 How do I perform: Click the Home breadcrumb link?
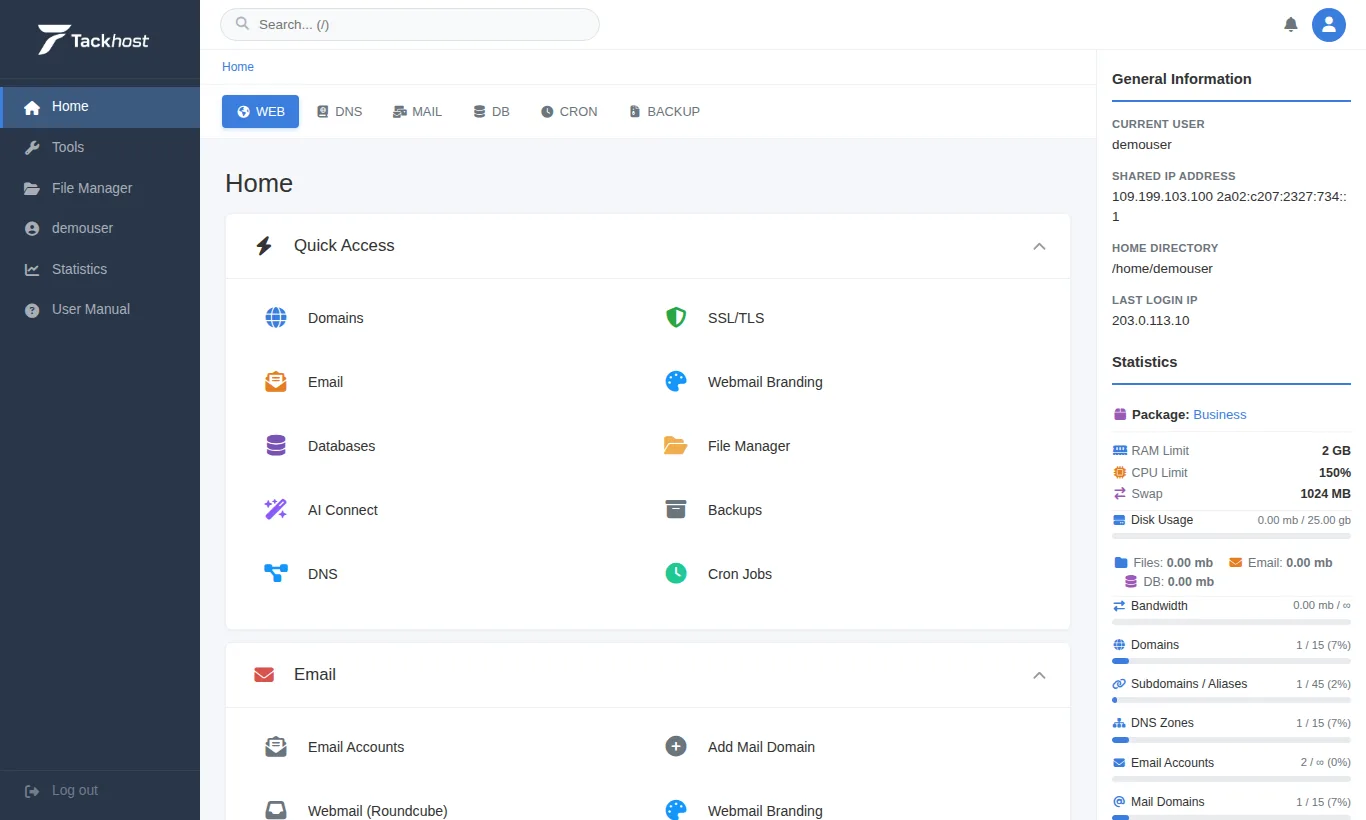pyautogui.click(x=238, y=67)
